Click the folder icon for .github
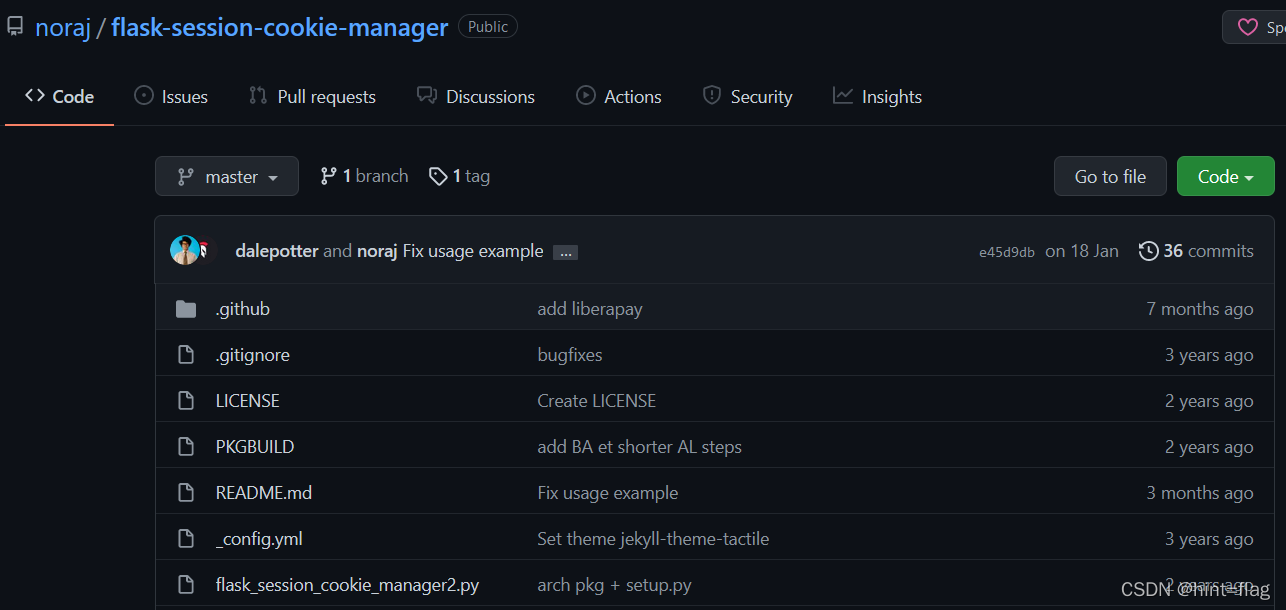This screenshot has width=1286, height=610. (186, 309)
